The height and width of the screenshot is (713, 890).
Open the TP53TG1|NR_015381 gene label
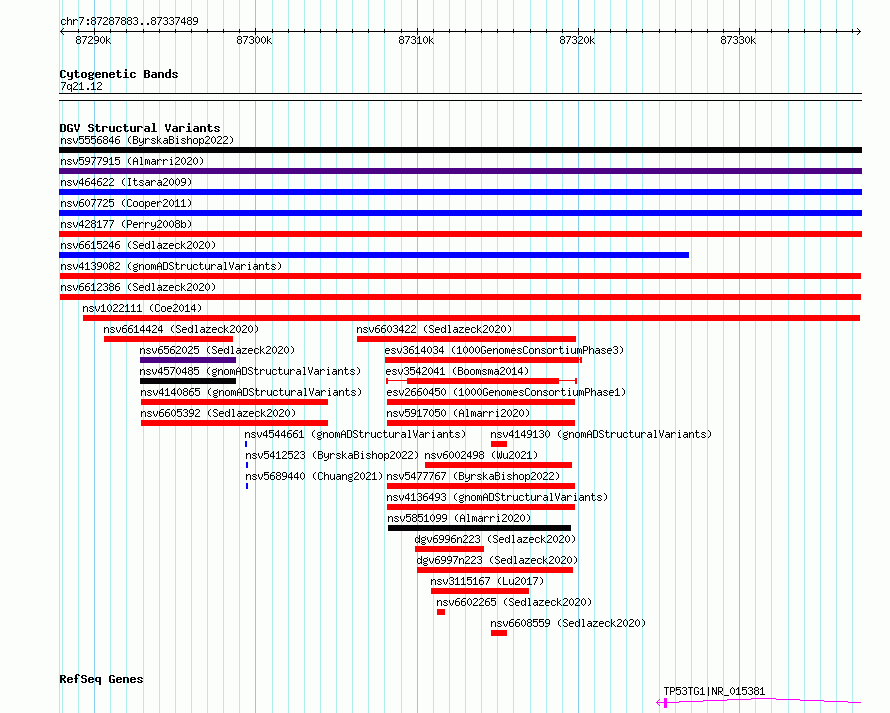(x=714, y=691)
